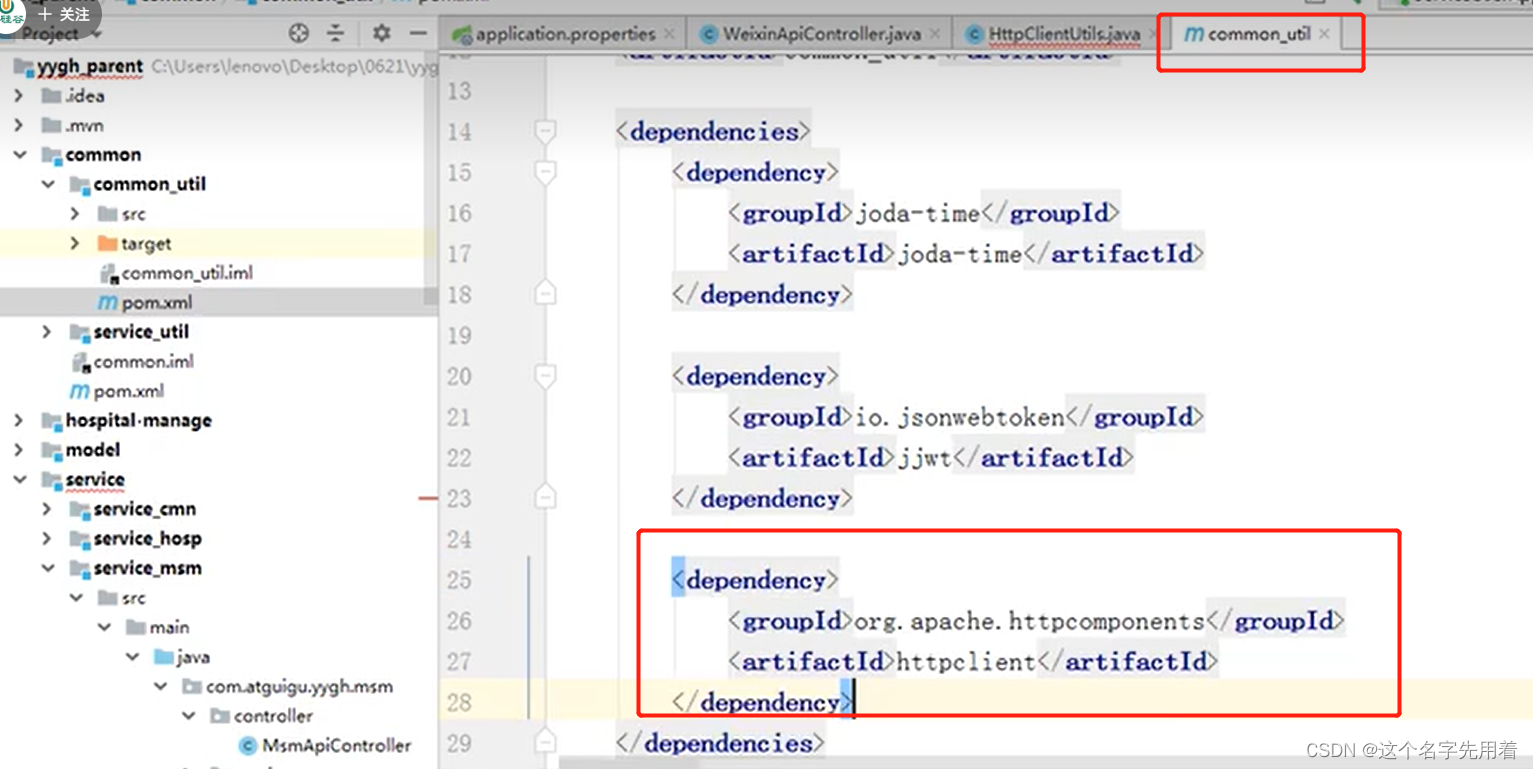Click fold end marker at line 18
This screenshot has height=769, width=1533.
click(545, 294)
